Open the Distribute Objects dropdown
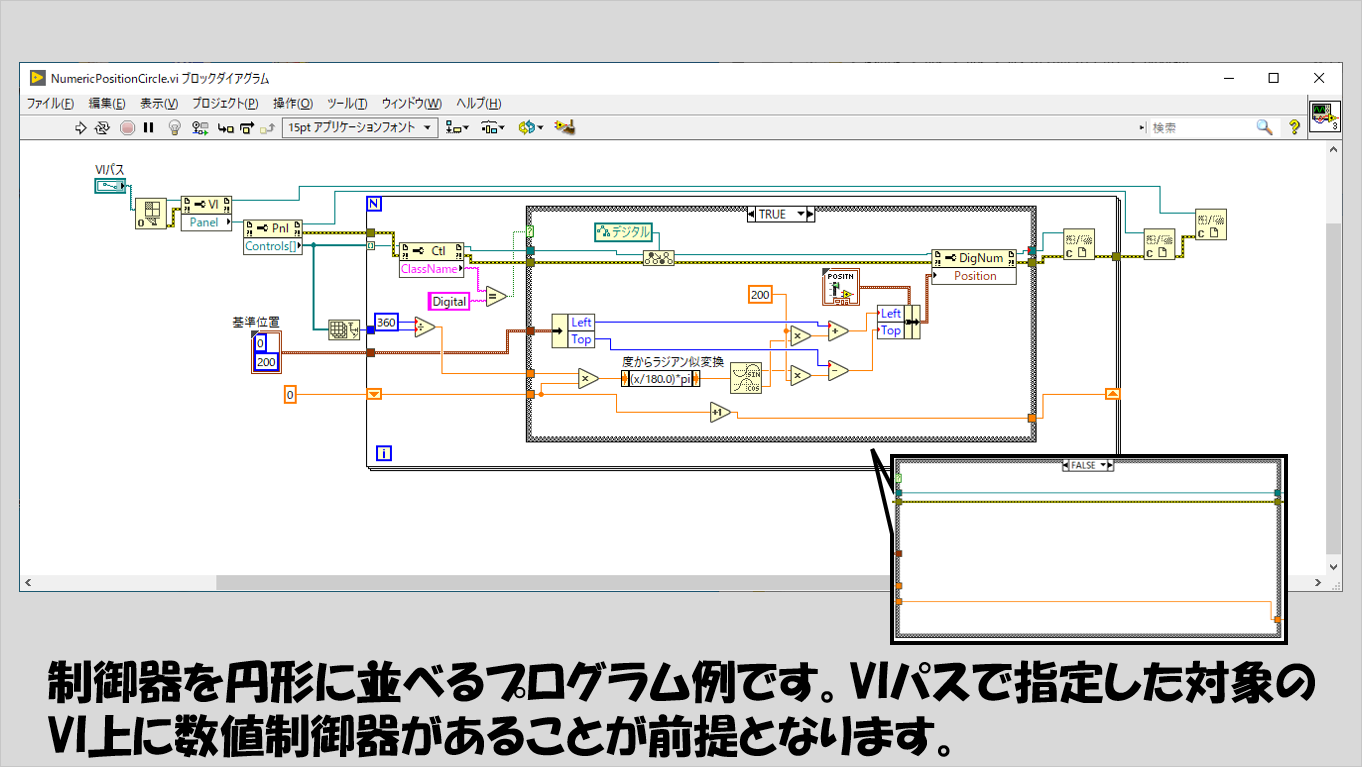 pos(492,128)
